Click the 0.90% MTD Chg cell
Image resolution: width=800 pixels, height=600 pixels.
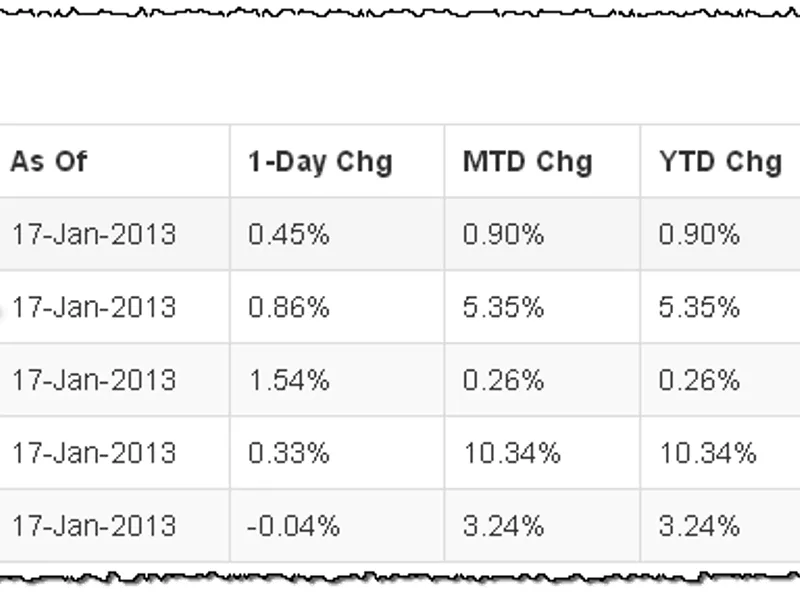[x=504, y=235]
